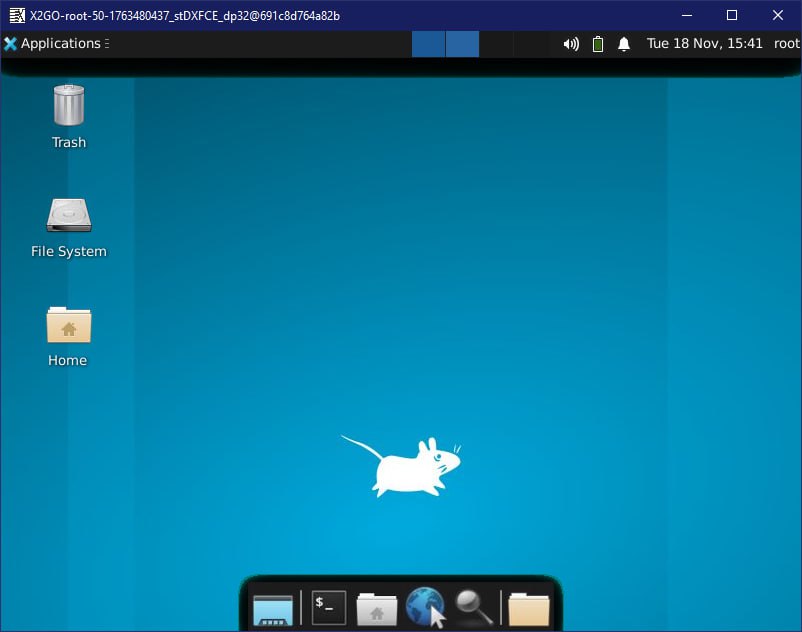
Task: Expand the beige folder directory menu in dock
Action: point(529,608)
